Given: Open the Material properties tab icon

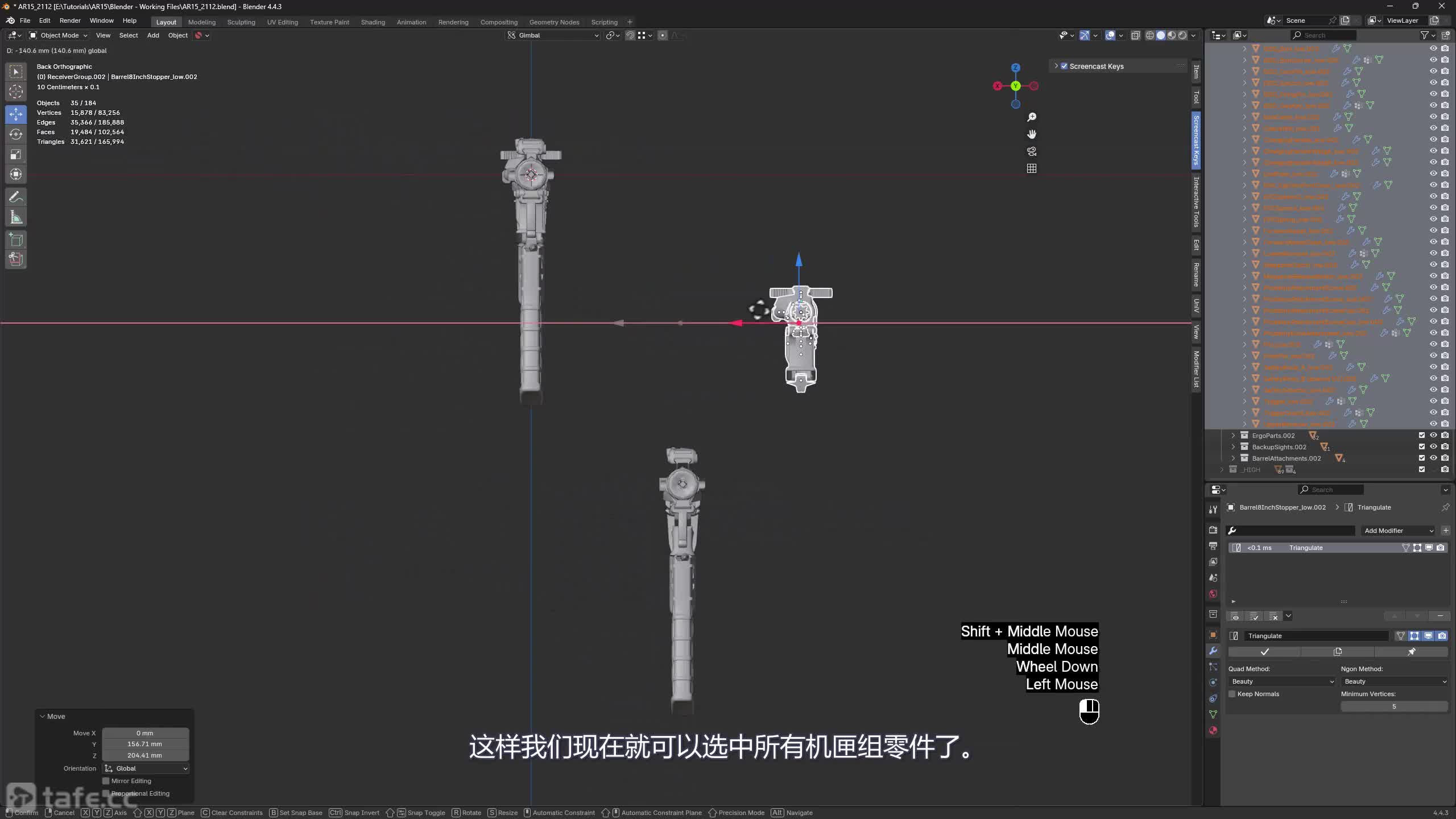Looking at the screenshot, I should click(x=1213, y=730).
